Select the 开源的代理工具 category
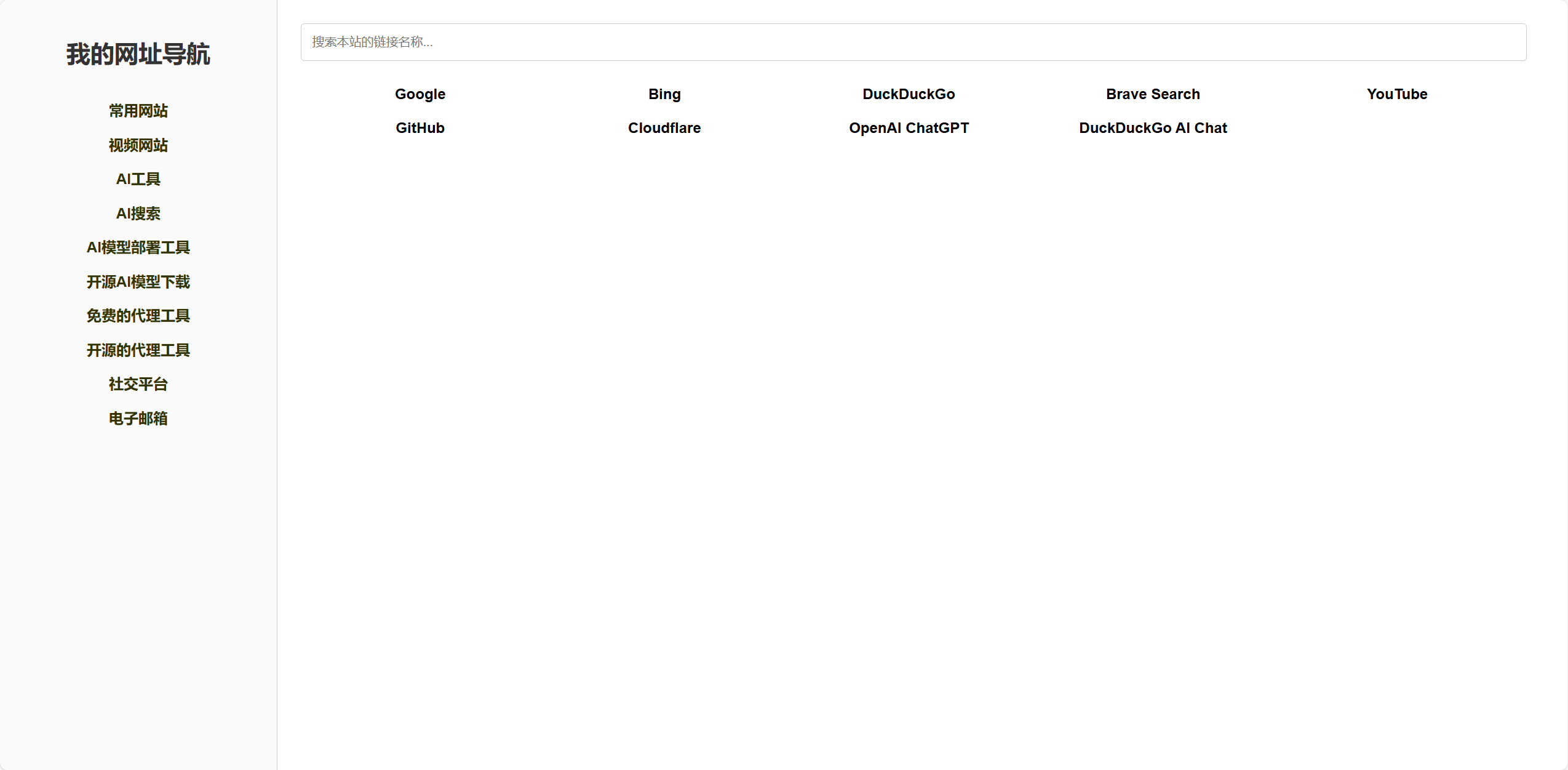Viewport: 1568px width, 770px height. [138, 350]
